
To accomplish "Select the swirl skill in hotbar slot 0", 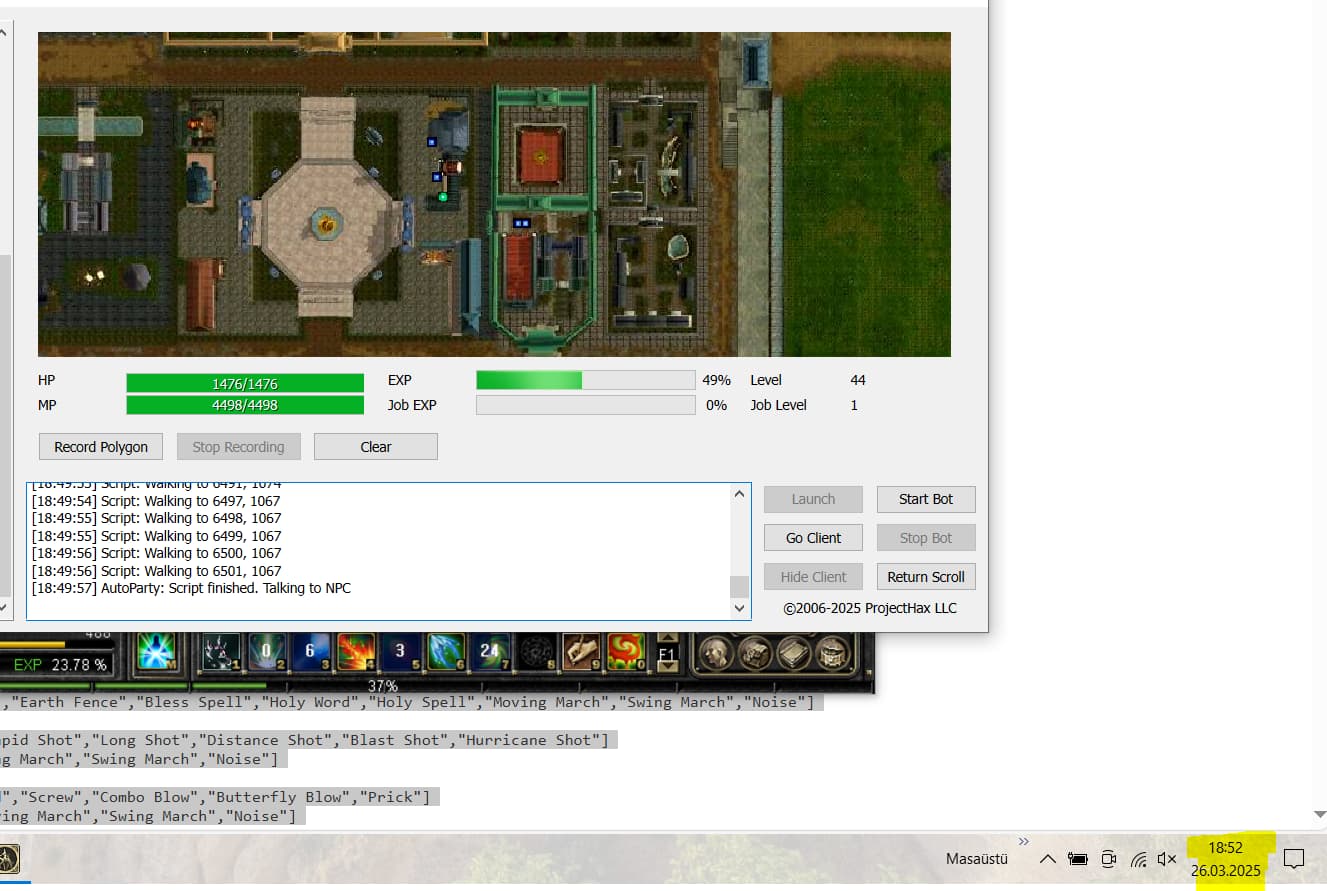I will 626,652.
